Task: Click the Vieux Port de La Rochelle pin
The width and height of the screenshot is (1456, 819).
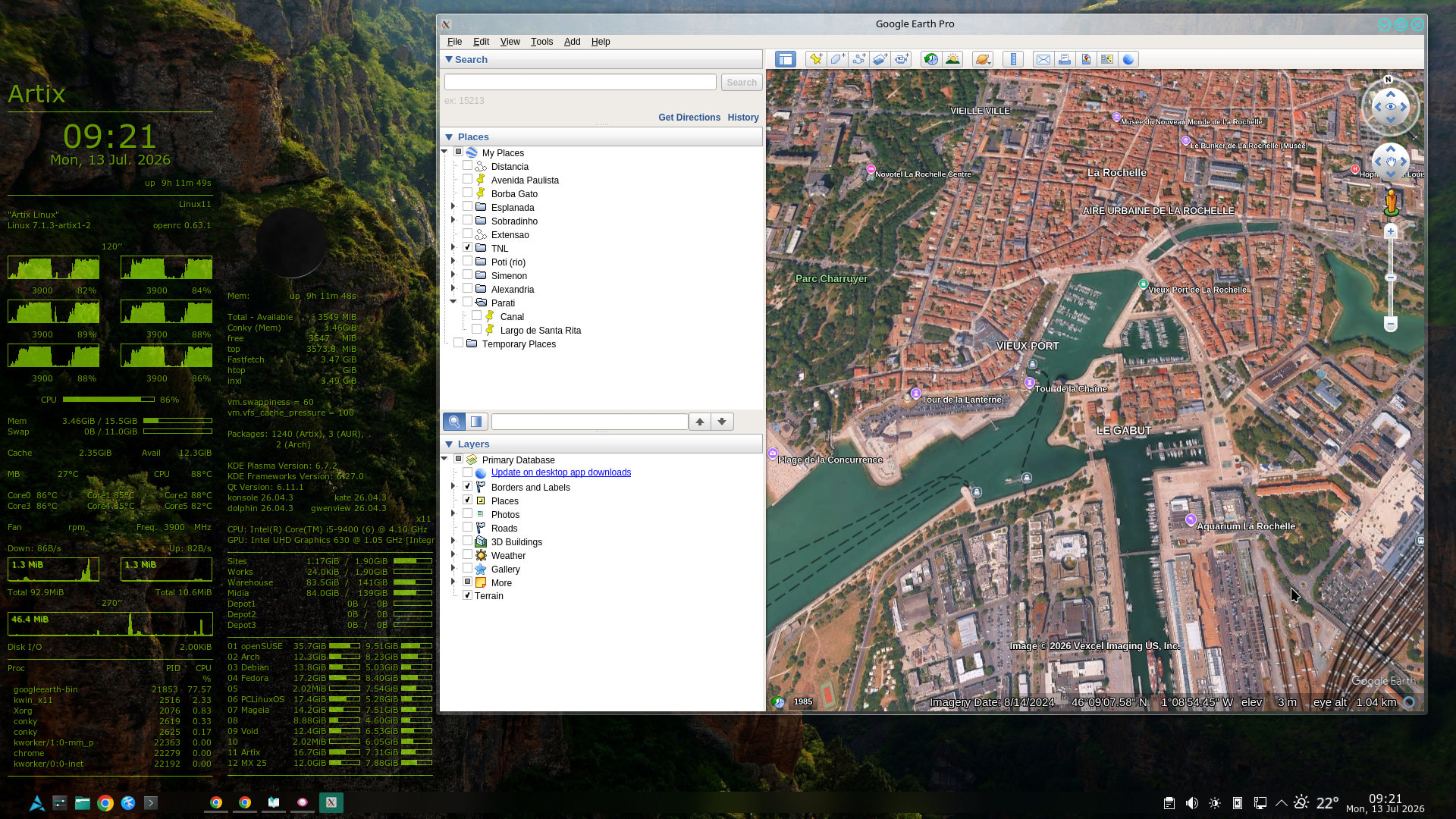Action: (x=1143, y=284)
